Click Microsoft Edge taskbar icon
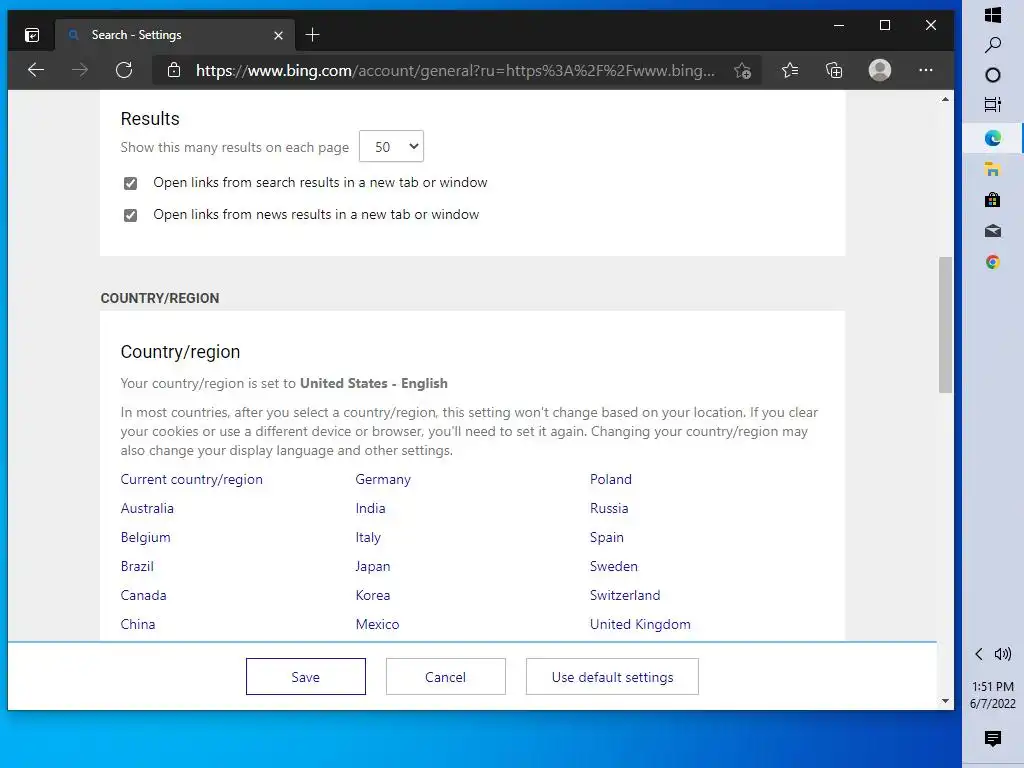Screen dimensions: 1024x768 (x=993, y=138)
